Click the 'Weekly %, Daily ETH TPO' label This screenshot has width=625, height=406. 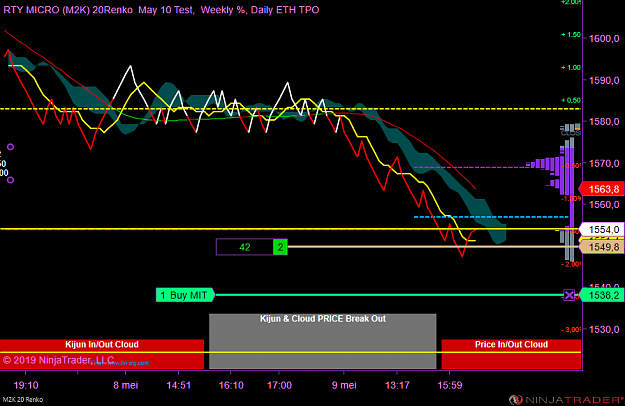tap(260, 10)
